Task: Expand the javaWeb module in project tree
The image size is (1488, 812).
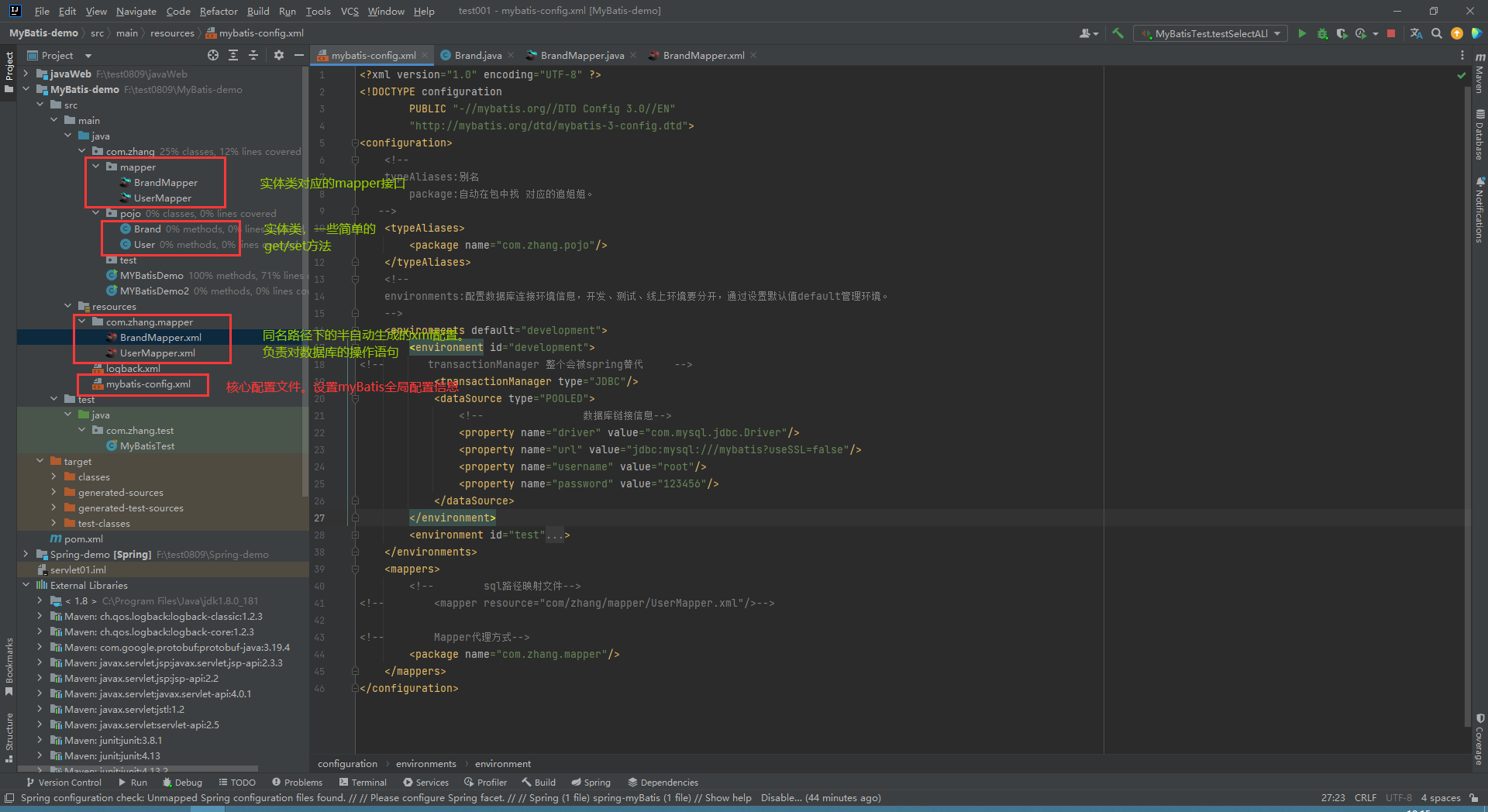Action: [x=26, y=74]
